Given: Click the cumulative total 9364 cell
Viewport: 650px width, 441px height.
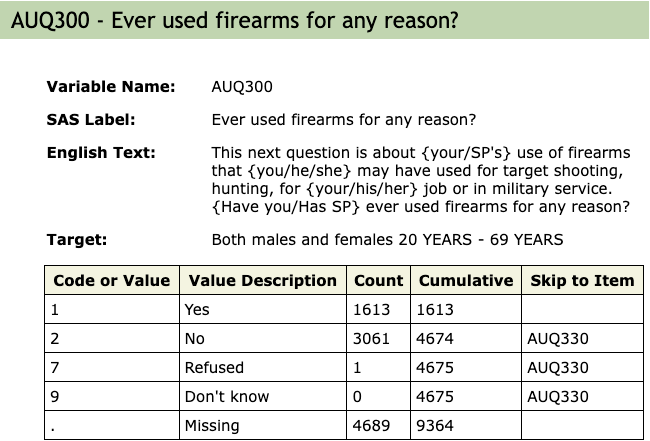Looking at the screenshot, I should [436, 425].
